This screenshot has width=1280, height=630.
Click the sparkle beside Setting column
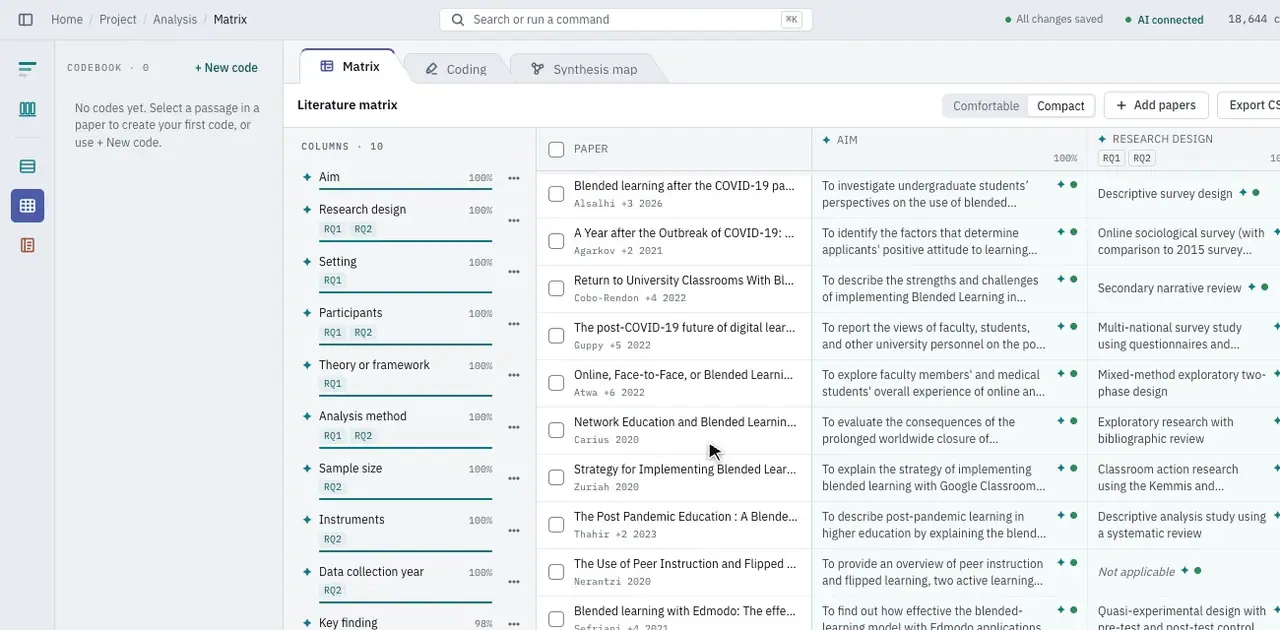tap(307, 261)
